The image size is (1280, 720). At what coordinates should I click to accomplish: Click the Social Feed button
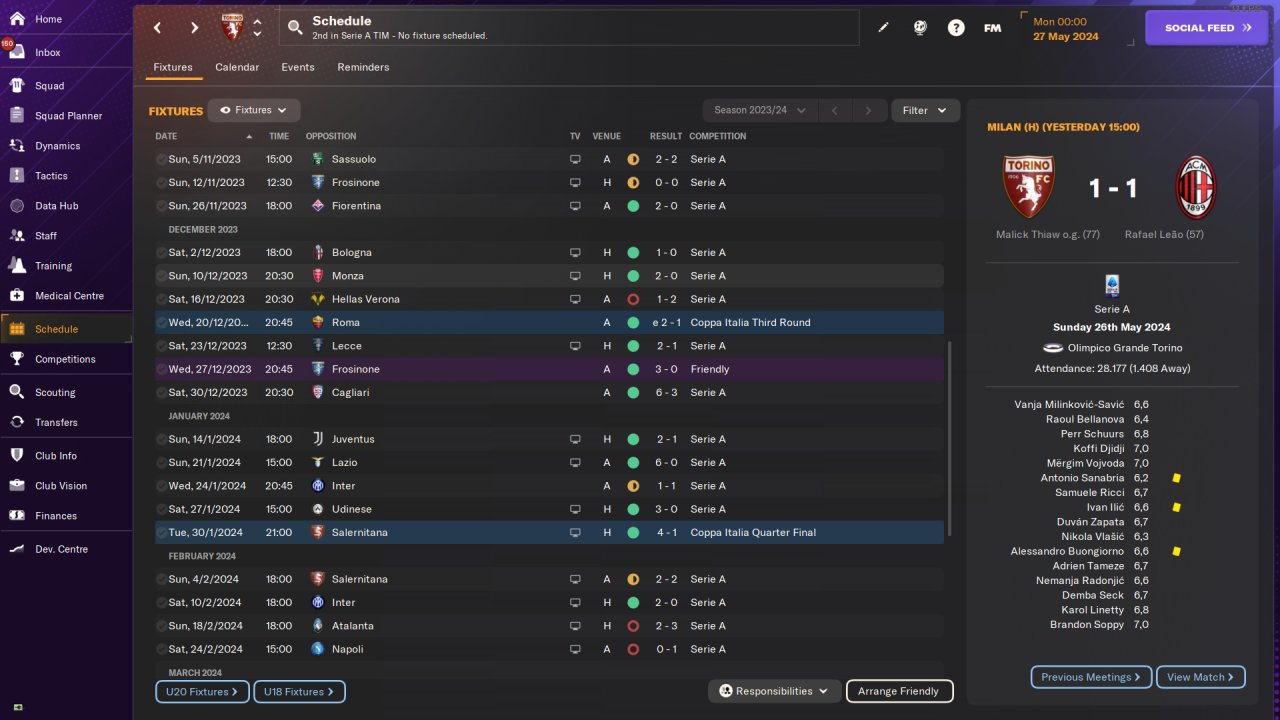pyautogui.click(x=1206, y=28)
